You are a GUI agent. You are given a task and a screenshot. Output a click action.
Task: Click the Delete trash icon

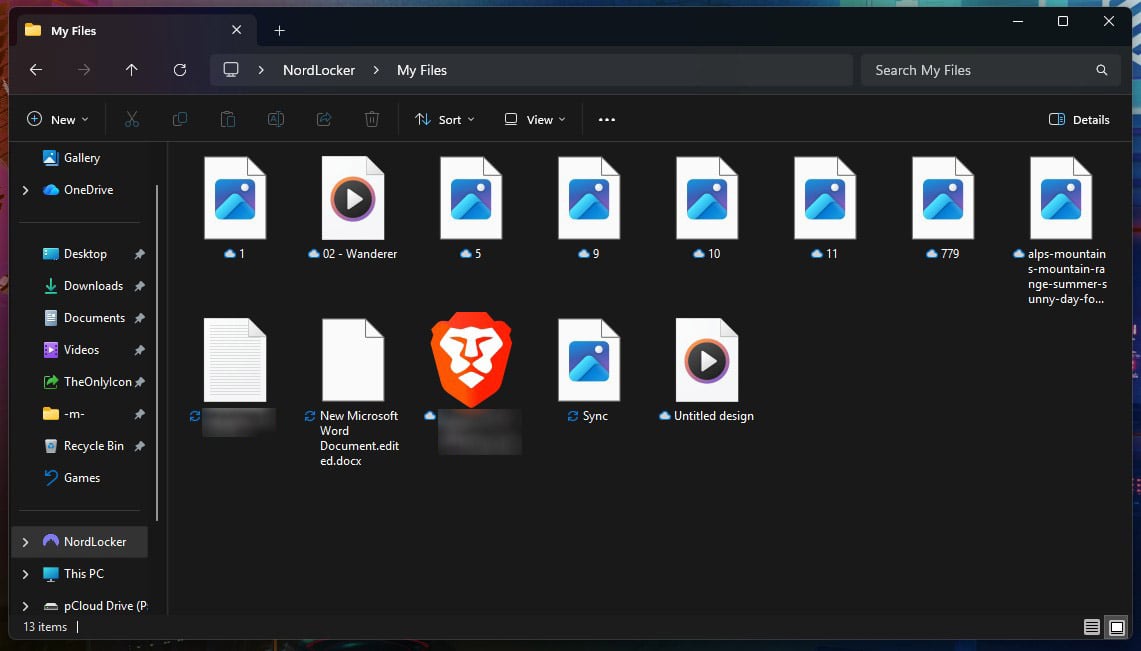372,119
